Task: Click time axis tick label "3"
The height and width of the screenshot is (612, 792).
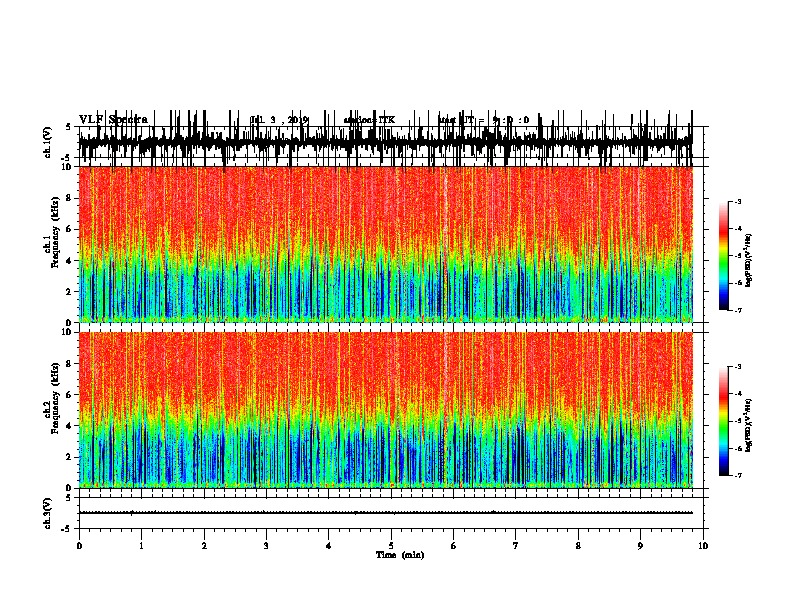Action: tap(266, 546)
